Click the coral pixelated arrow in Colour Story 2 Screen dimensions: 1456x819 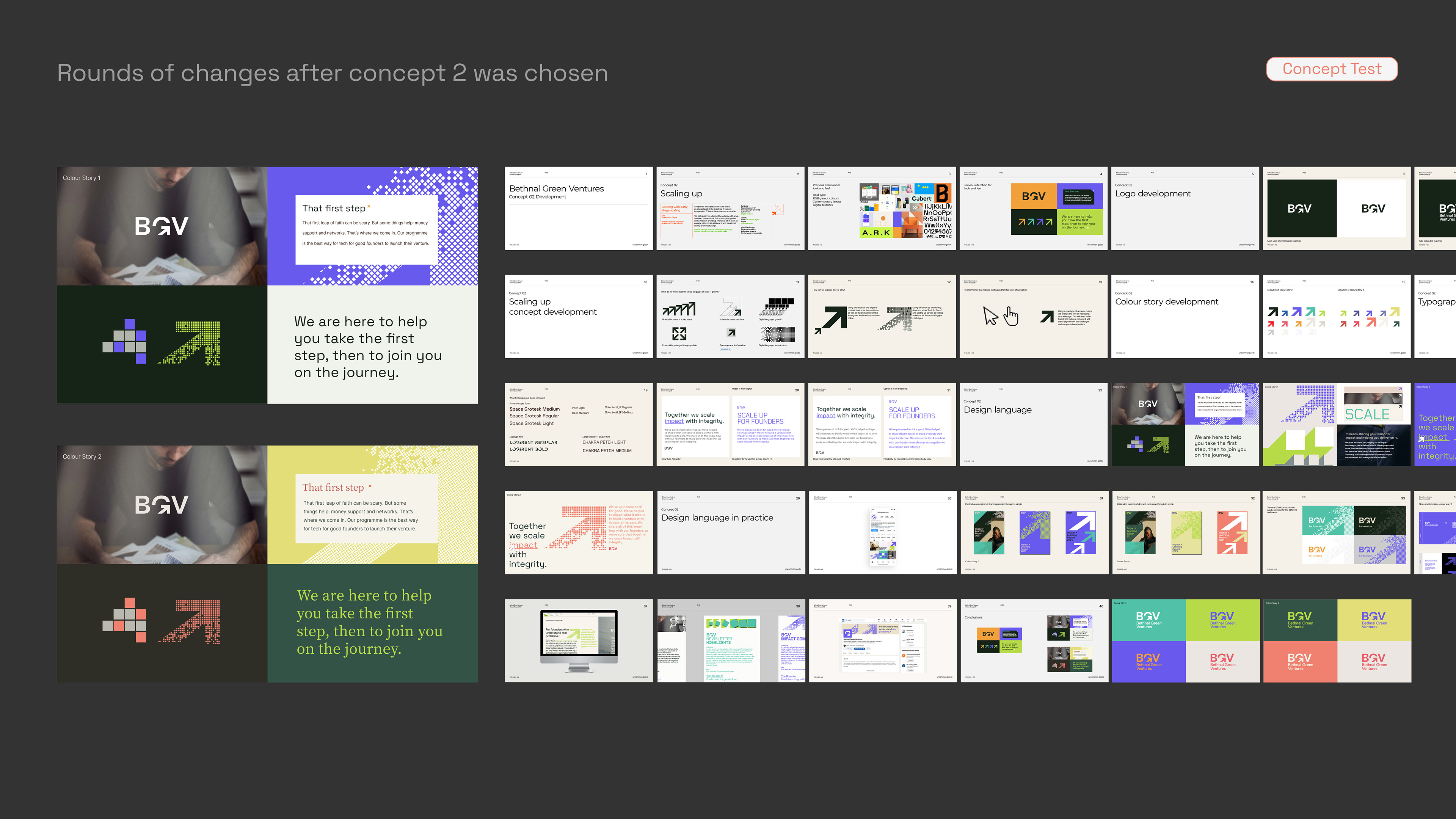tap(189, 622)
